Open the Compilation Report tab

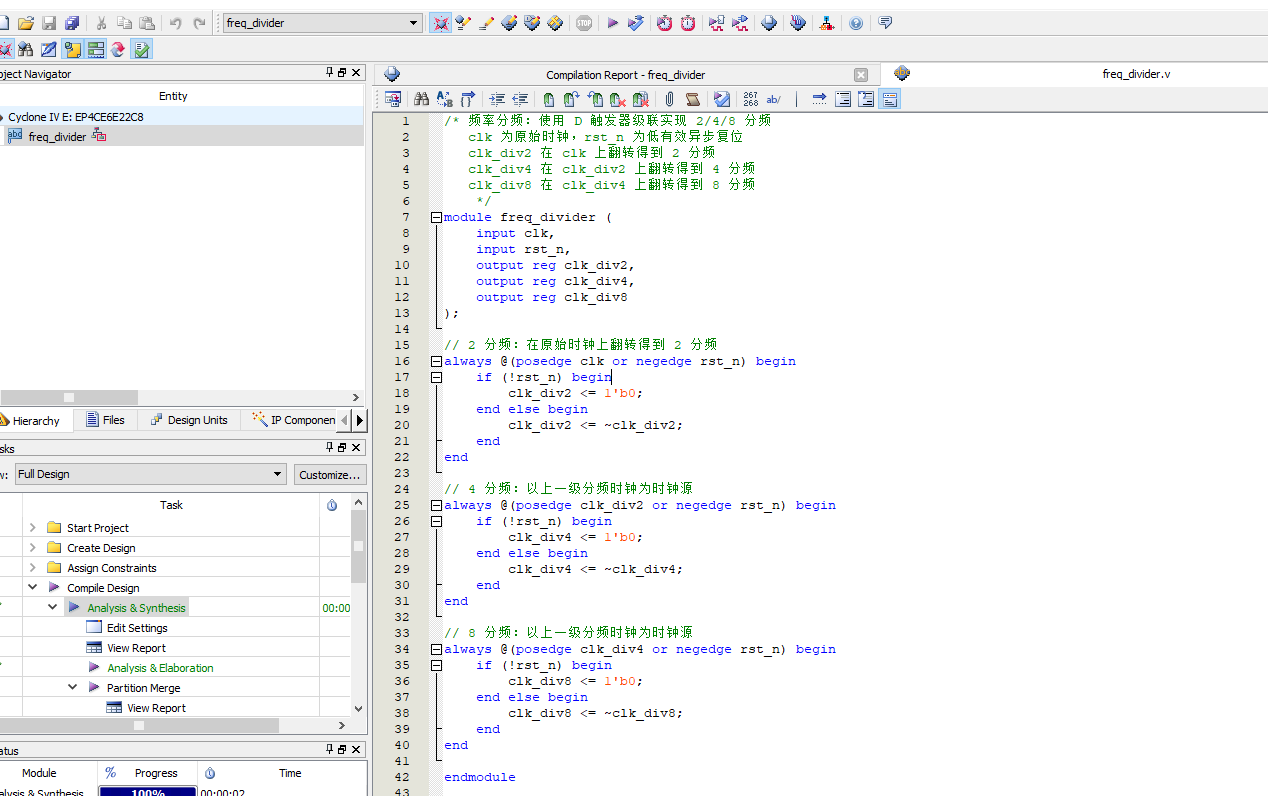coord(625,75)
